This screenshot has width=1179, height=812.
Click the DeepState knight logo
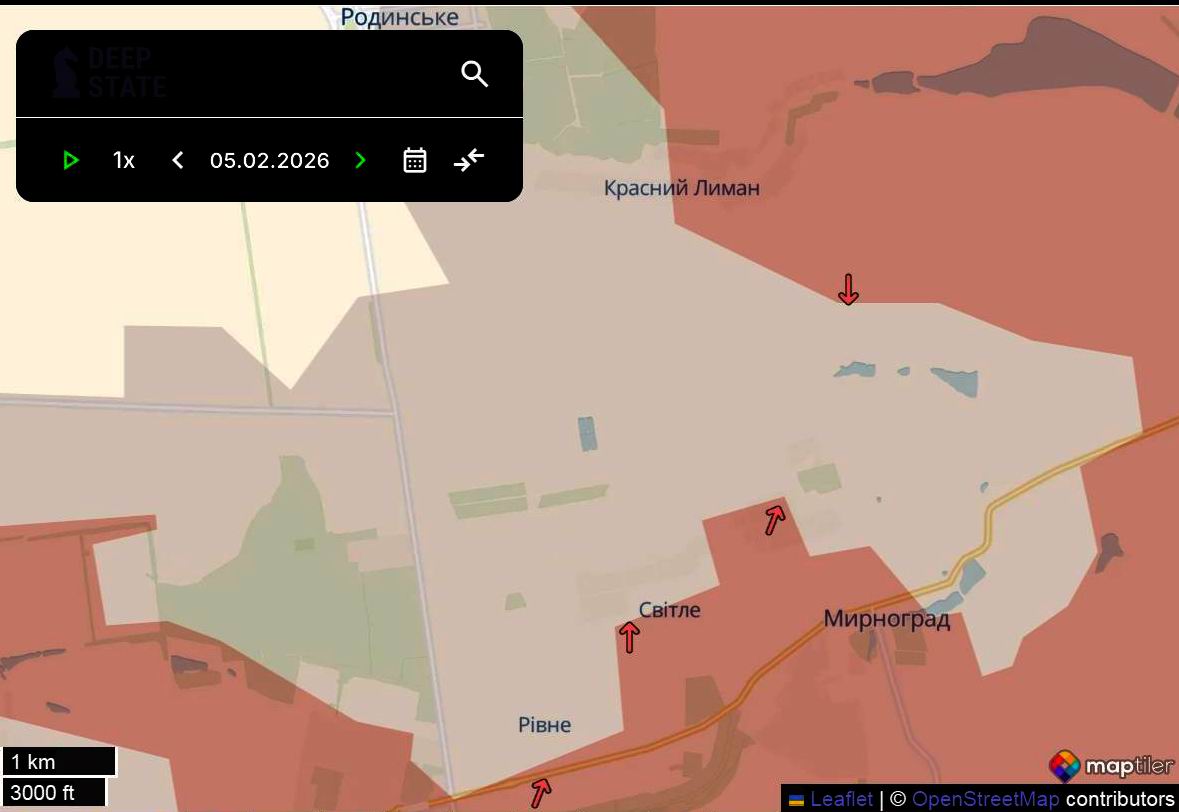[66, 73]
